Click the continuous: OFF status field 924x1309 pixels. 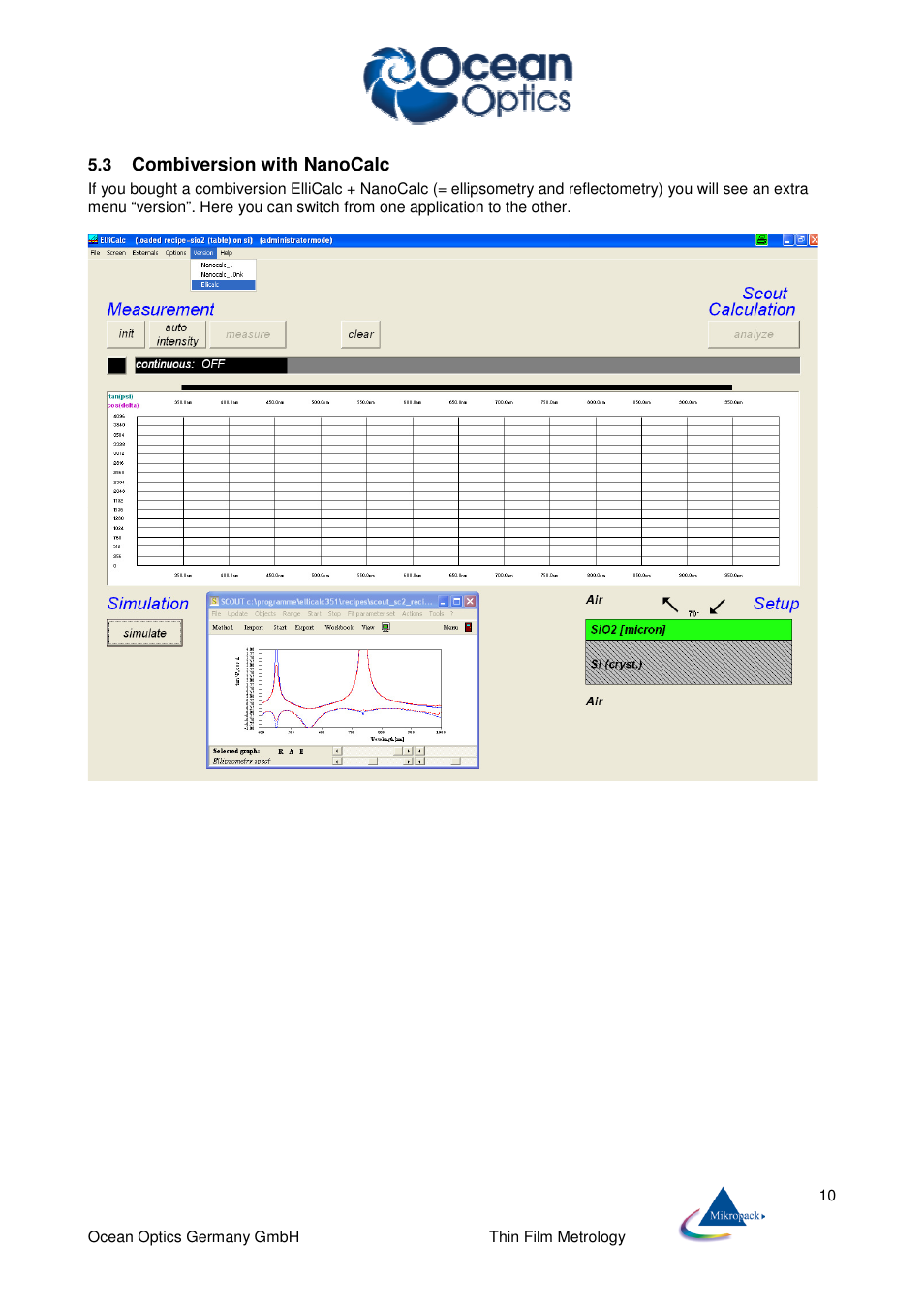[x=210, y=365]
